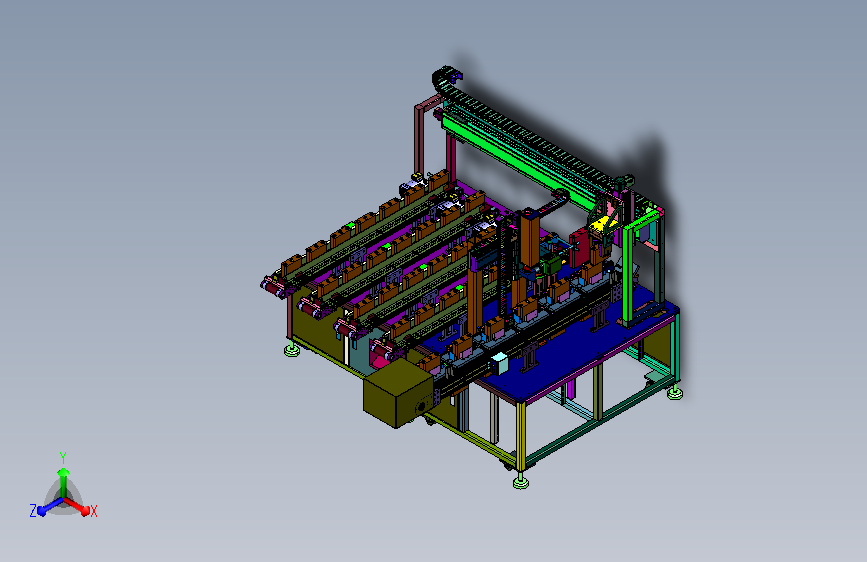The height and width of the screenshot is (562, 867).
Task: Select the small white box on the rail
Action: coord(499,363)
